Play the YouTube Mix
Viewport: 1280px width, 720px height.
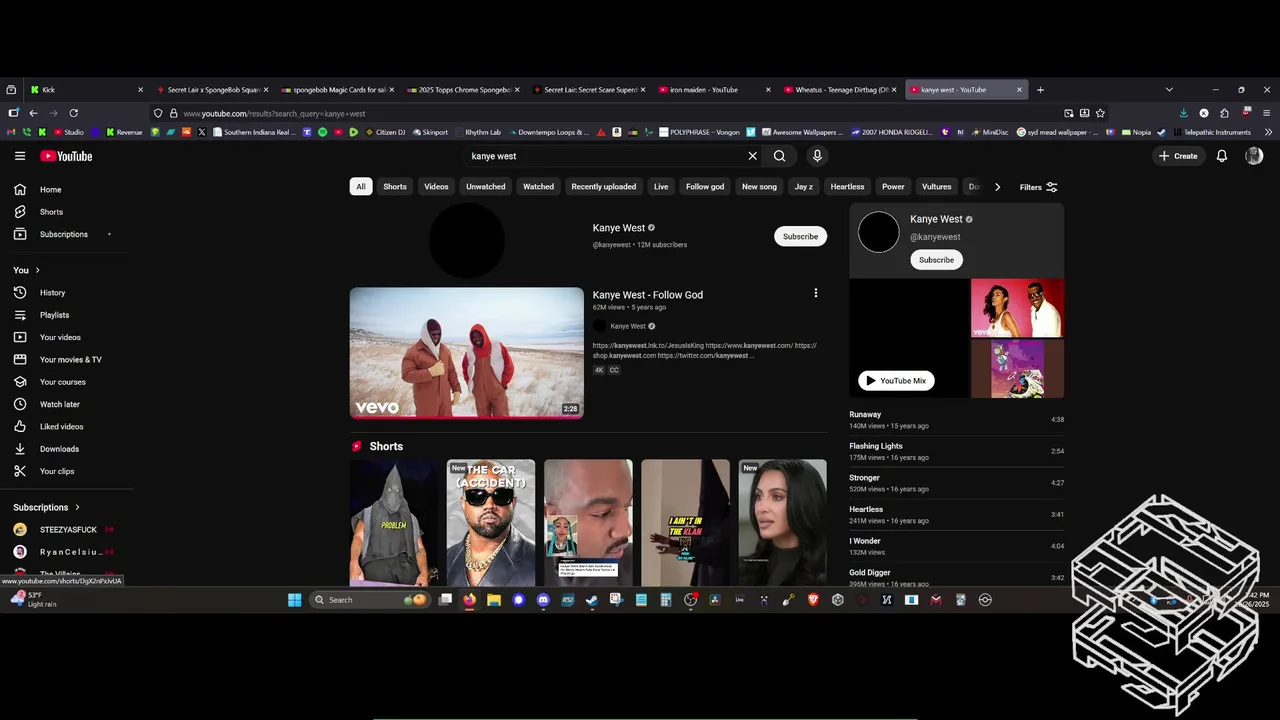896,381
